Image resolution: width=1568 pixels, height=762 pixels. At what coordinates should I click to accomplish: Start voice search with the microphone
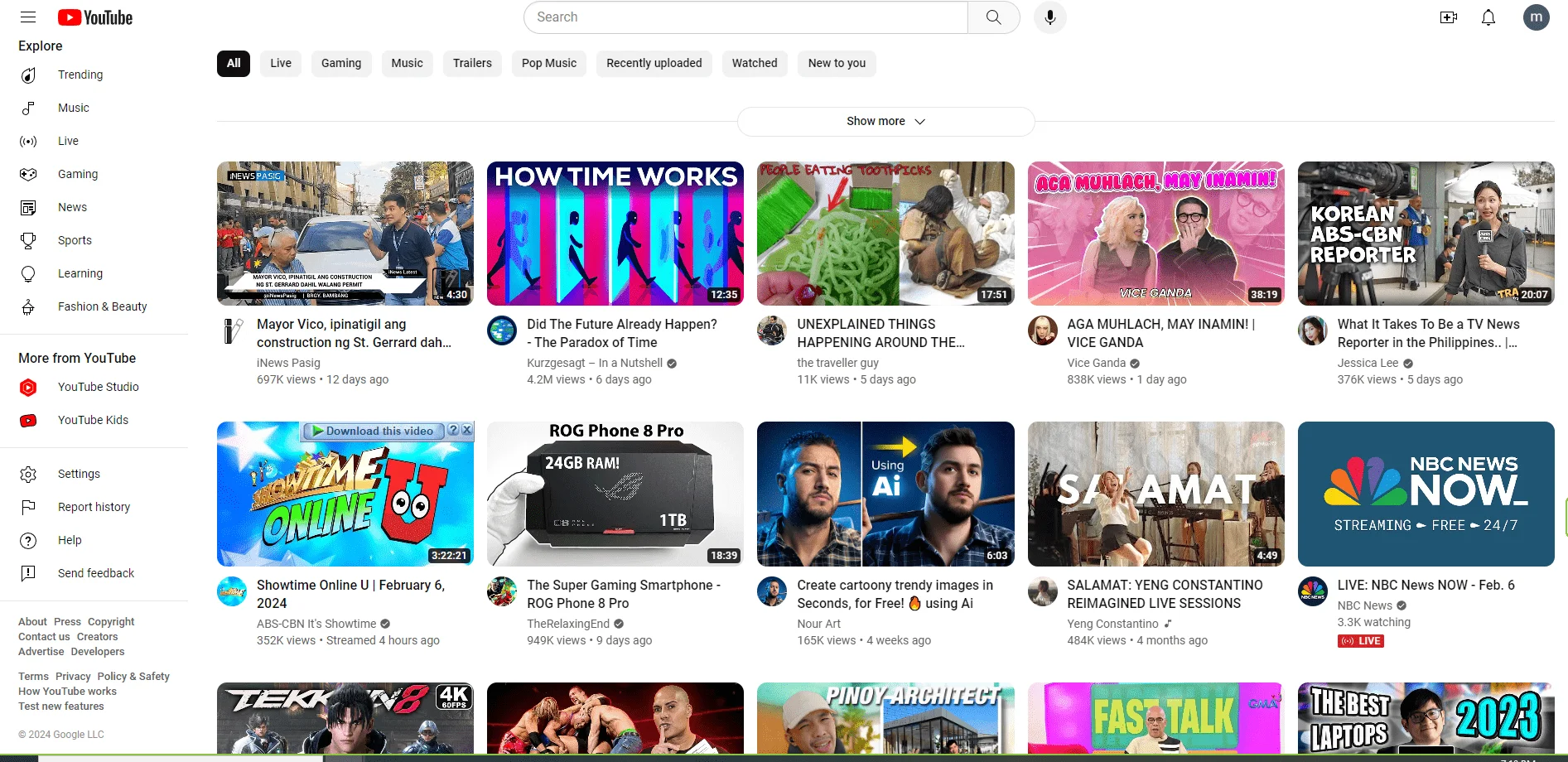[x=1049, y=17]
